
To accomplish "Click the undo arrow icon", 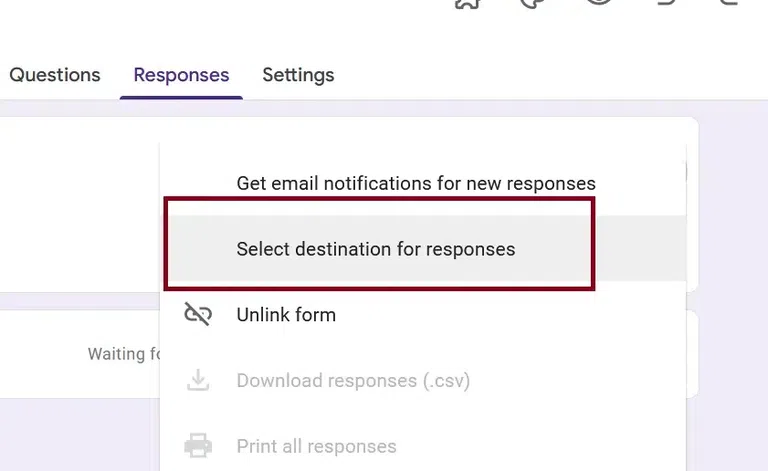I will pyautogui.click(x=664, y=3).
